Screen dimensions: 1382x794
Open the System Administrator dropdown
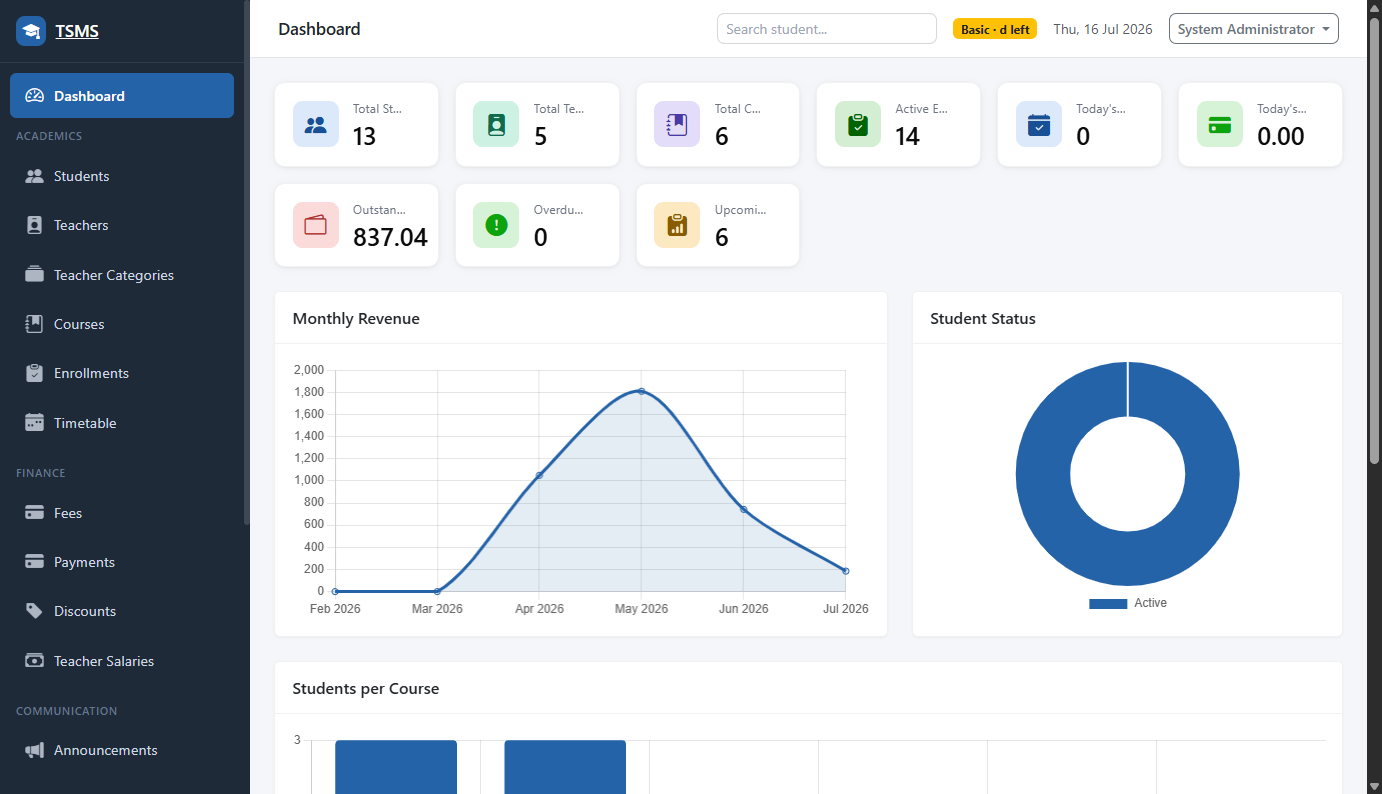(x=1253, y=29)
